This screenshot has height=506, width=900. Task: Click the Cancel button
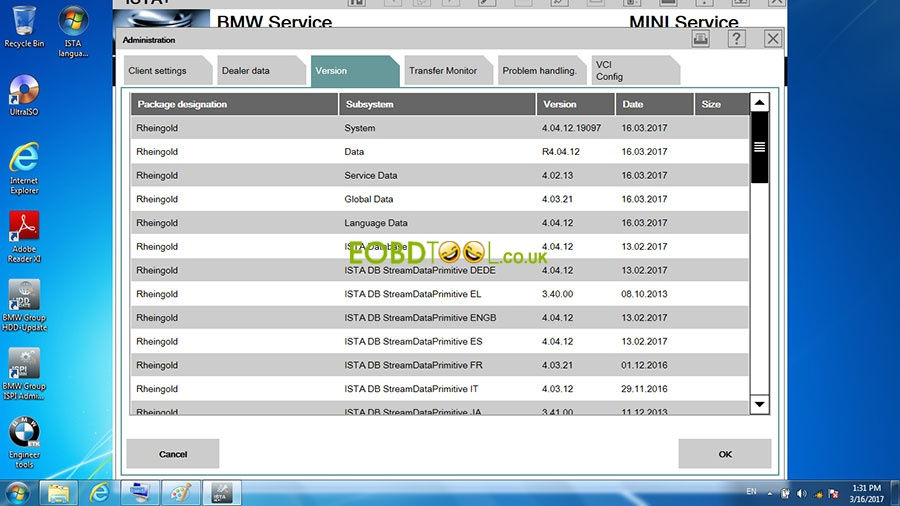point(173,454)
